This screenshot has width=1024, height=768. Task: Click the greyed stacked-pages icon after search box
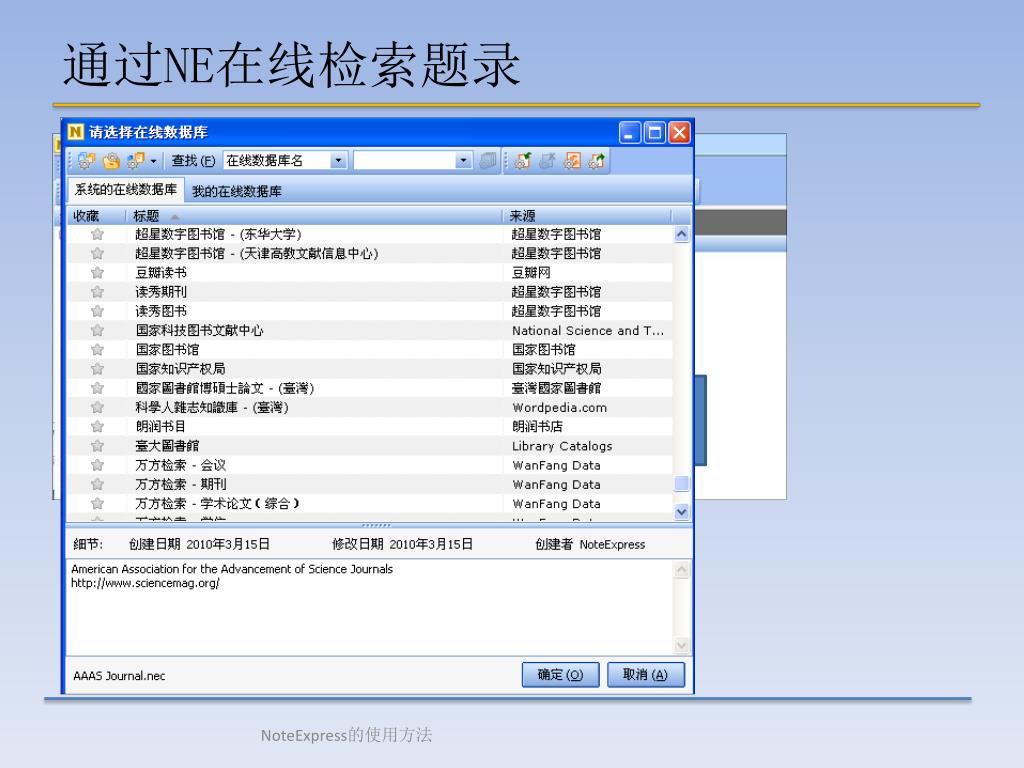point(487,161)
